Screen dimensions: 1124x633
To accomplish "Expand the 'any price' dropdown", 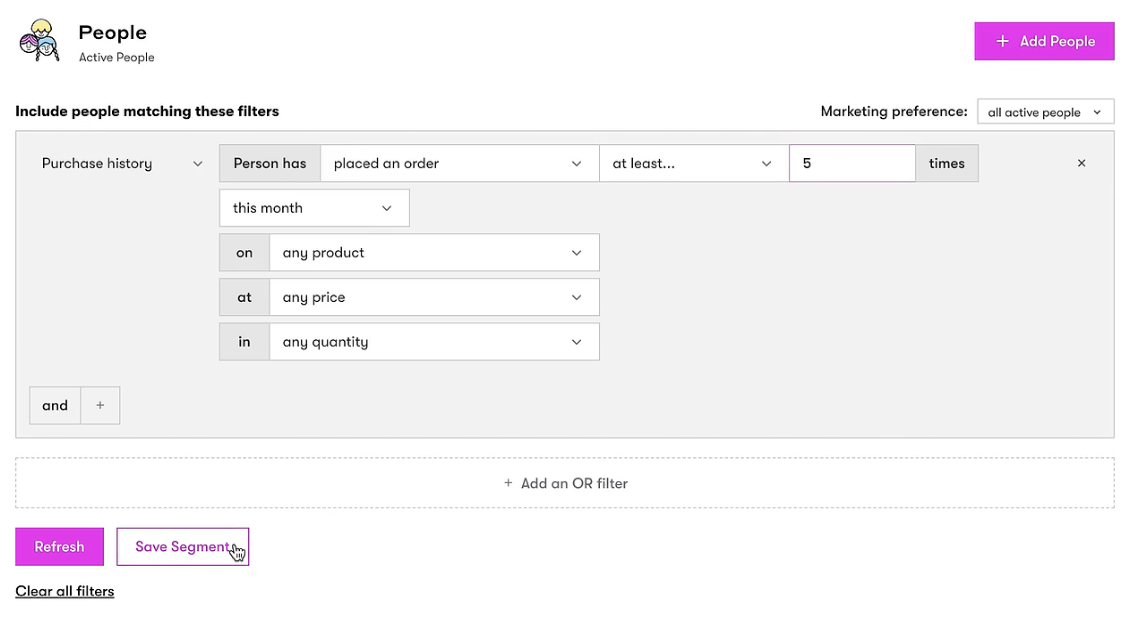I will click(434, 297).
